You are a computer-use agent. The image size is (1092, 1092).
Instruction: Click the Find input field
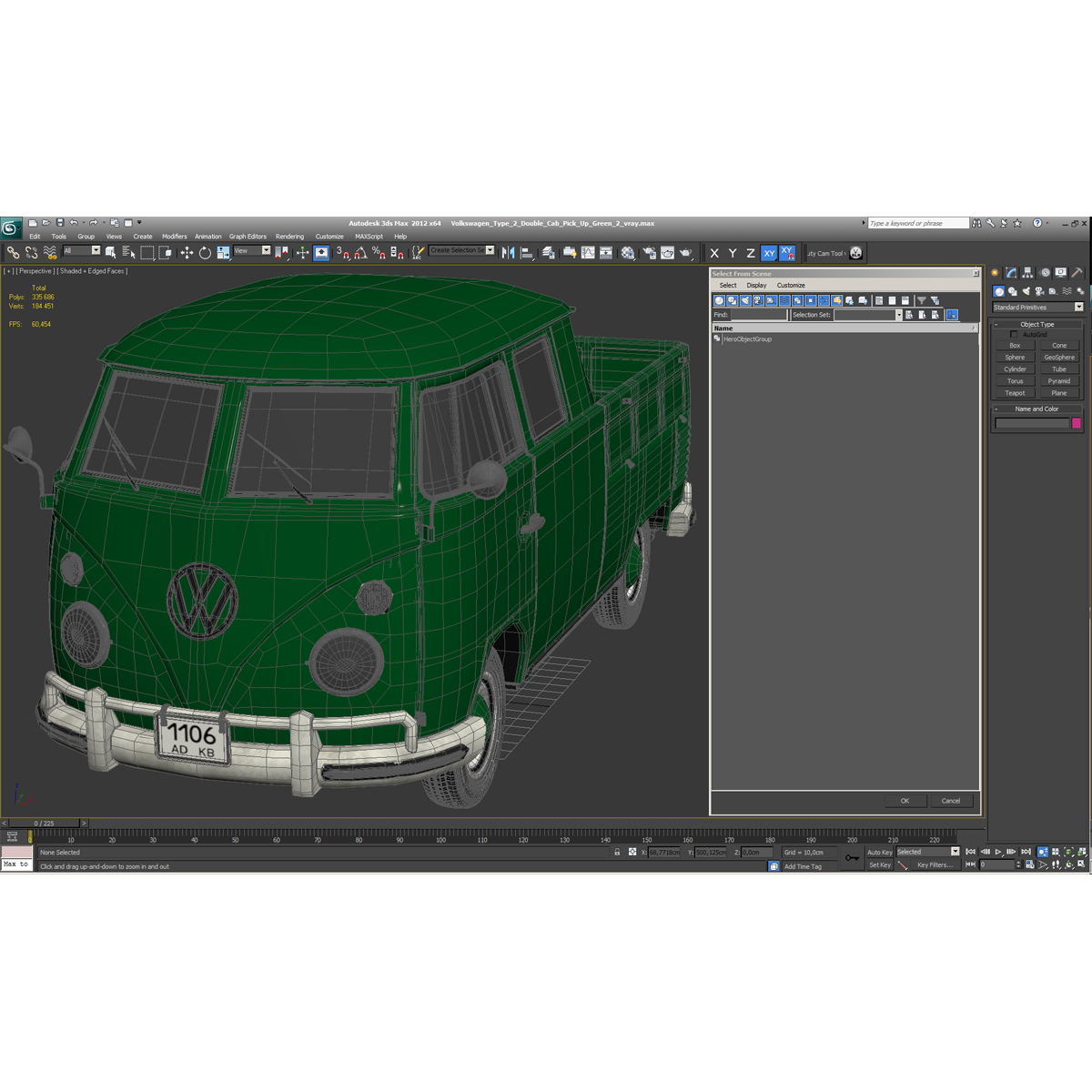[758, 315]
